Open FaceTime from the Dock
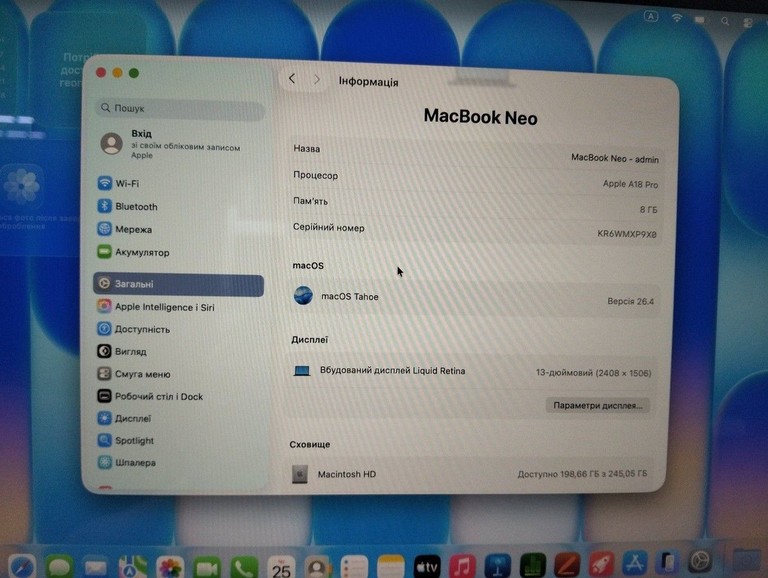Viewport: 768px width, 578px height. (x=207, y=568)
